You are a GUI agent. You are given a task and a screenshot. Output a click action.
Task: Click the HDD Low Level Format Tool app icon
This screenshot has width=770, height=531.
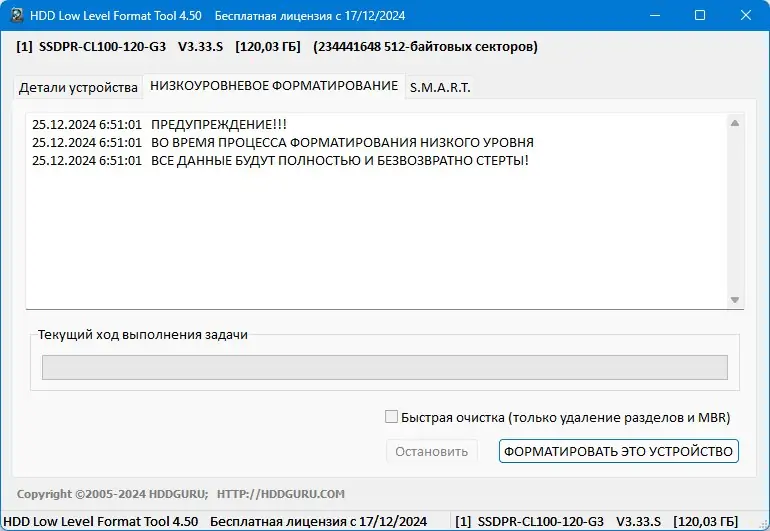pos(17,15)
